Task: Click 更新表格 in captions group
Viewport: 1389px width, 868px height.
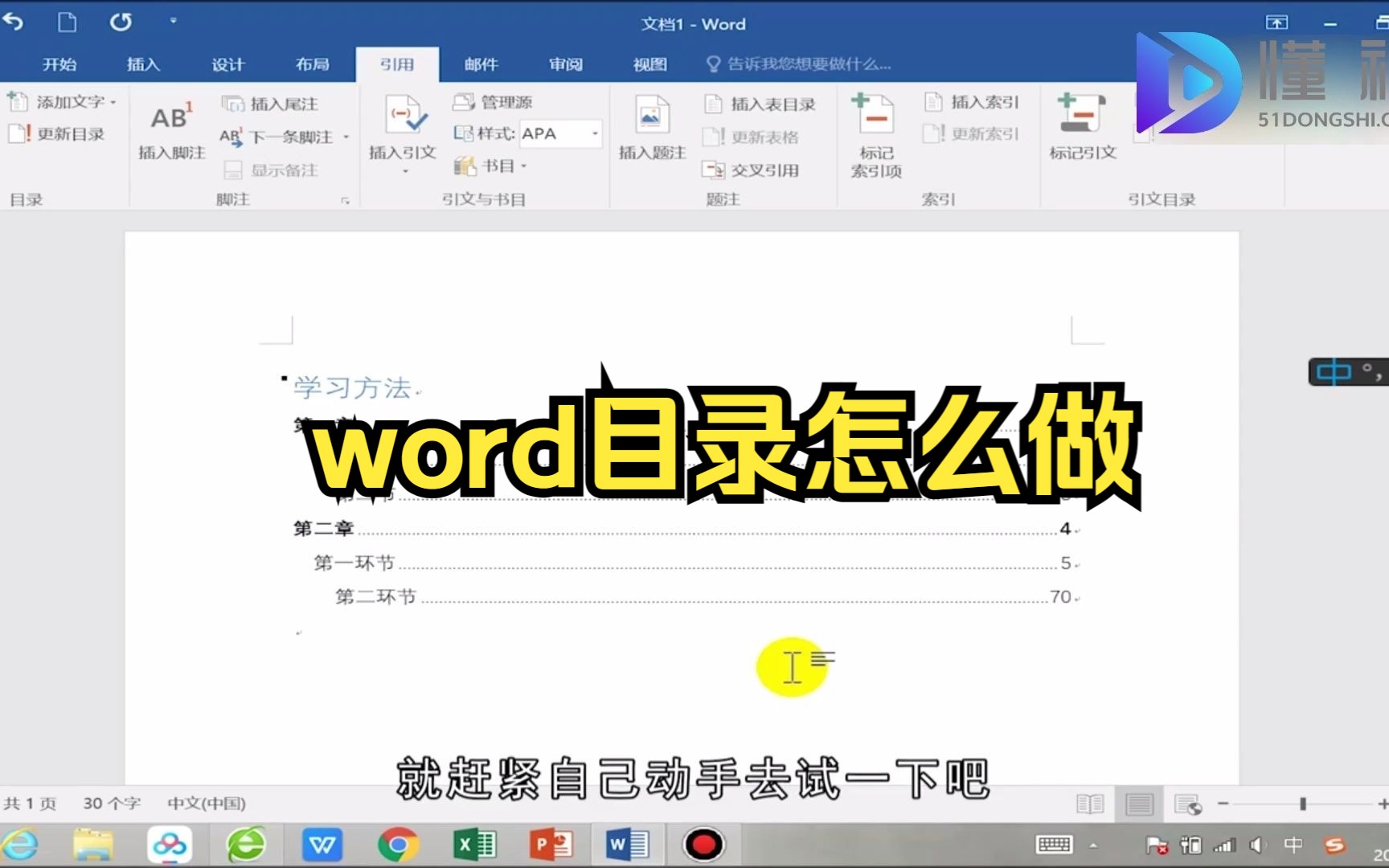Action: tap(751, 137)
